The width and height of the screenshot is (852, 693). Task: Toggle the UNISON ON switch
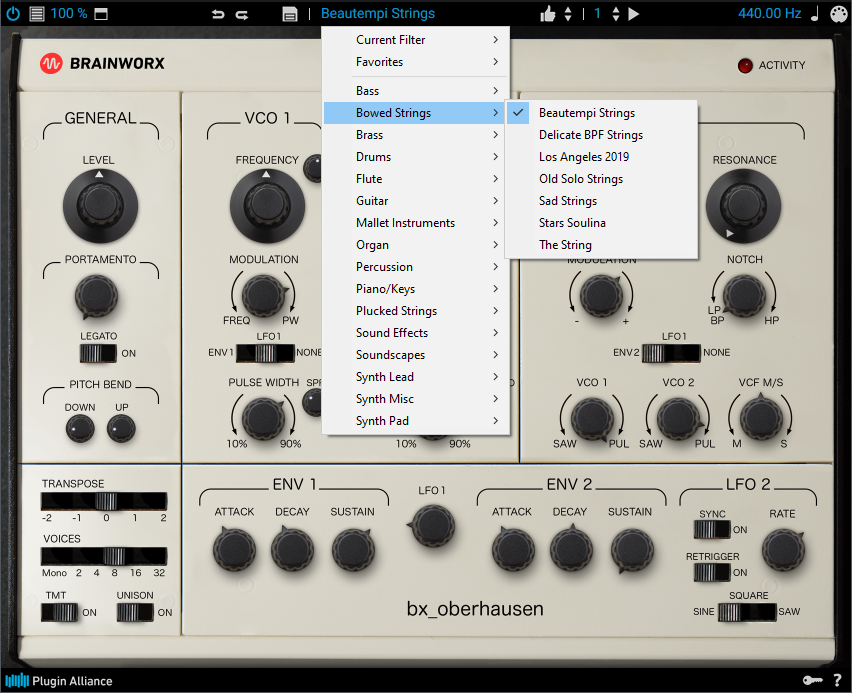pyautogui.click(x=135, y=613)
